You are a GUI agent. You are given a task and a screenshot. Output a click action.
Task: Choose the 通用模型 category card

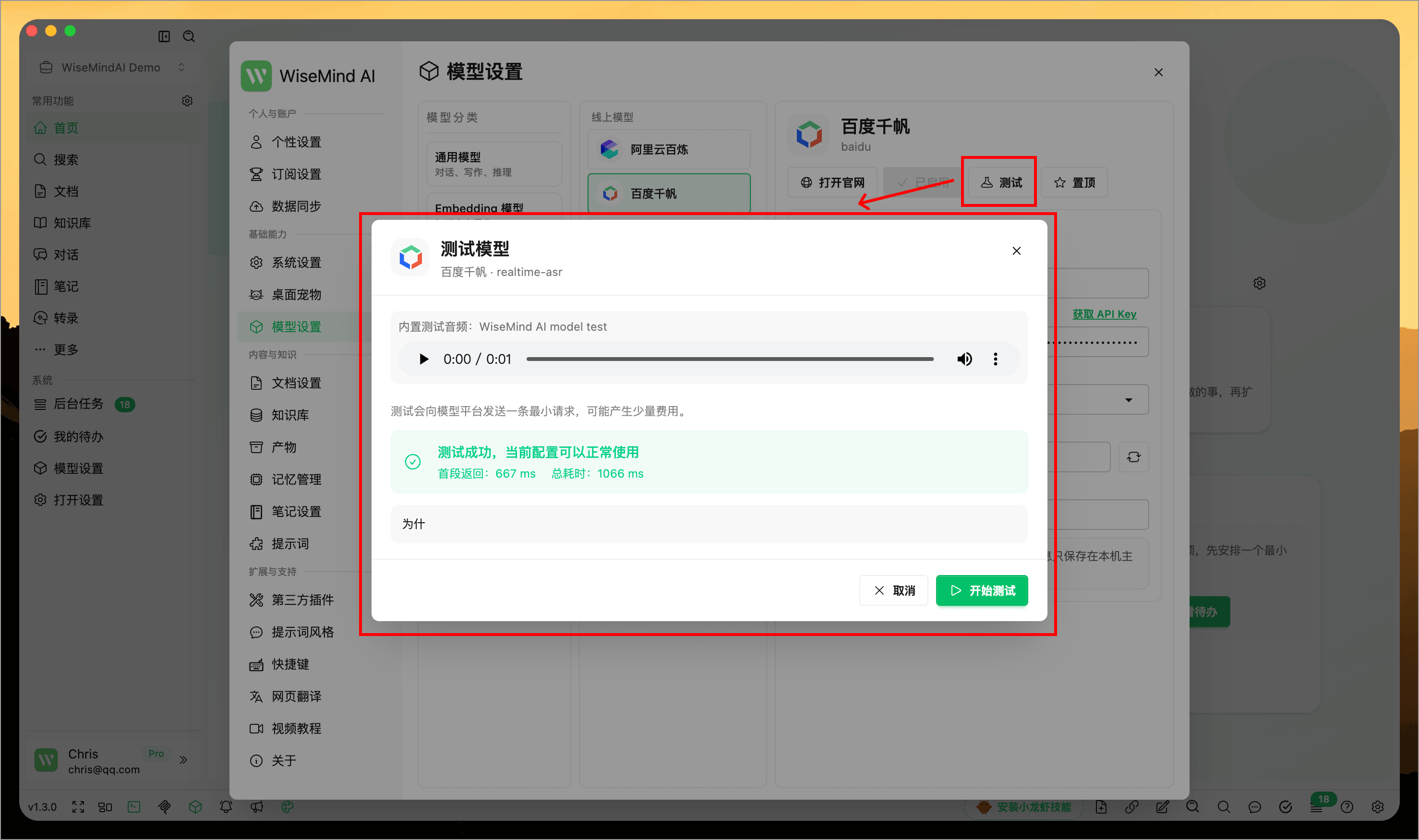point(494,164)
